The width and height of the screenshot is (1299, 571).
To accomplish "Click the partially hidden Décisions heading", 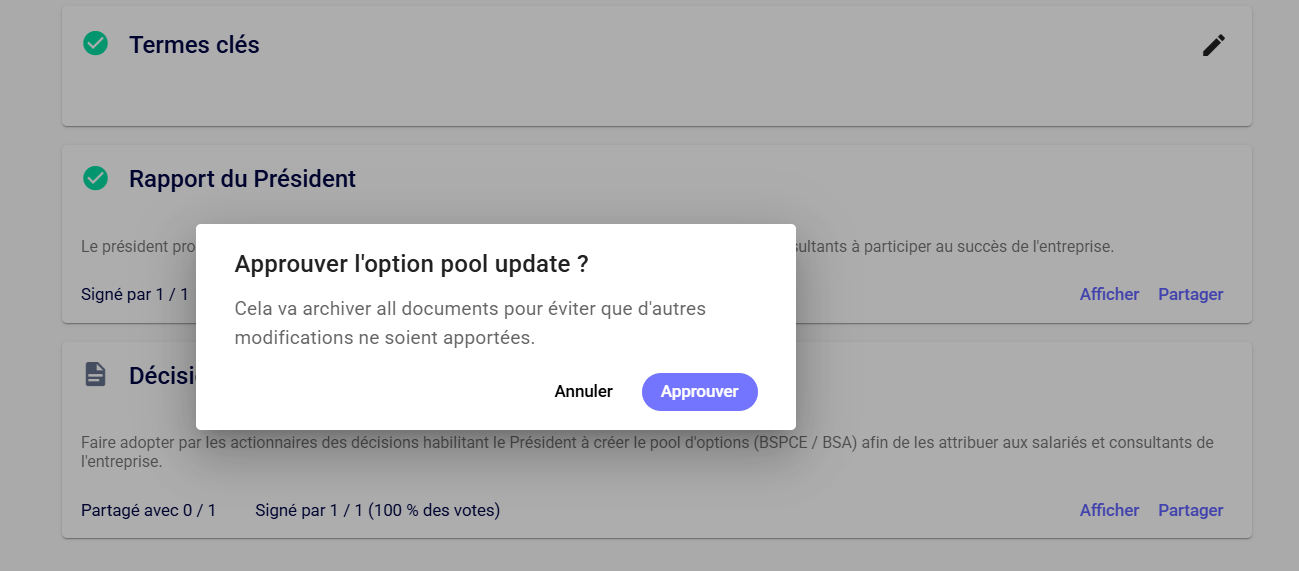I will pyautogui.click(x=162, y=376).
